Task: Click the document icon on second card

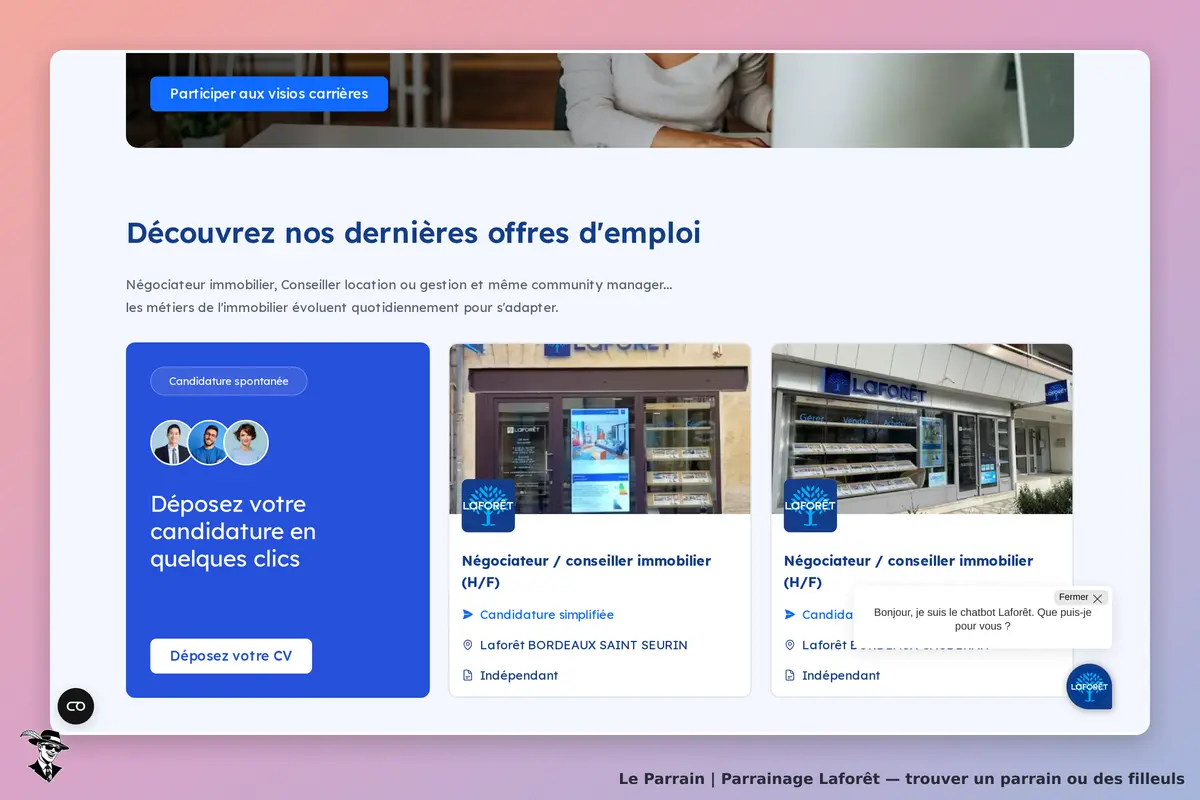Action: point(790,675)
